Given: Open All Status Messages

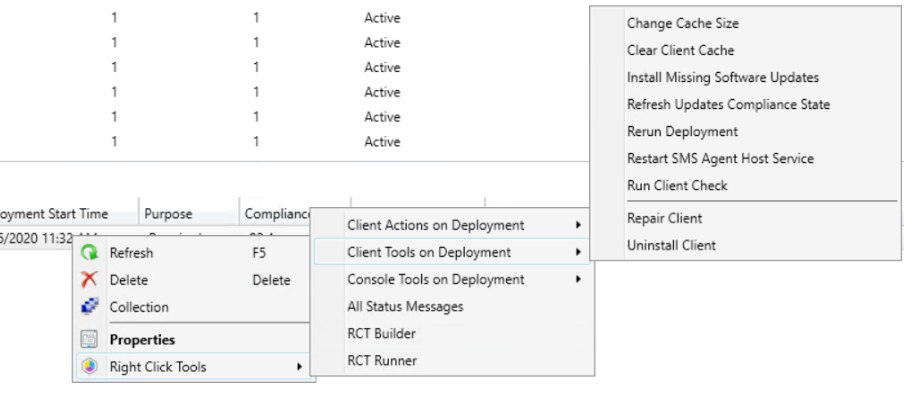Looking at the screenshot, I should tap(452, 307).
